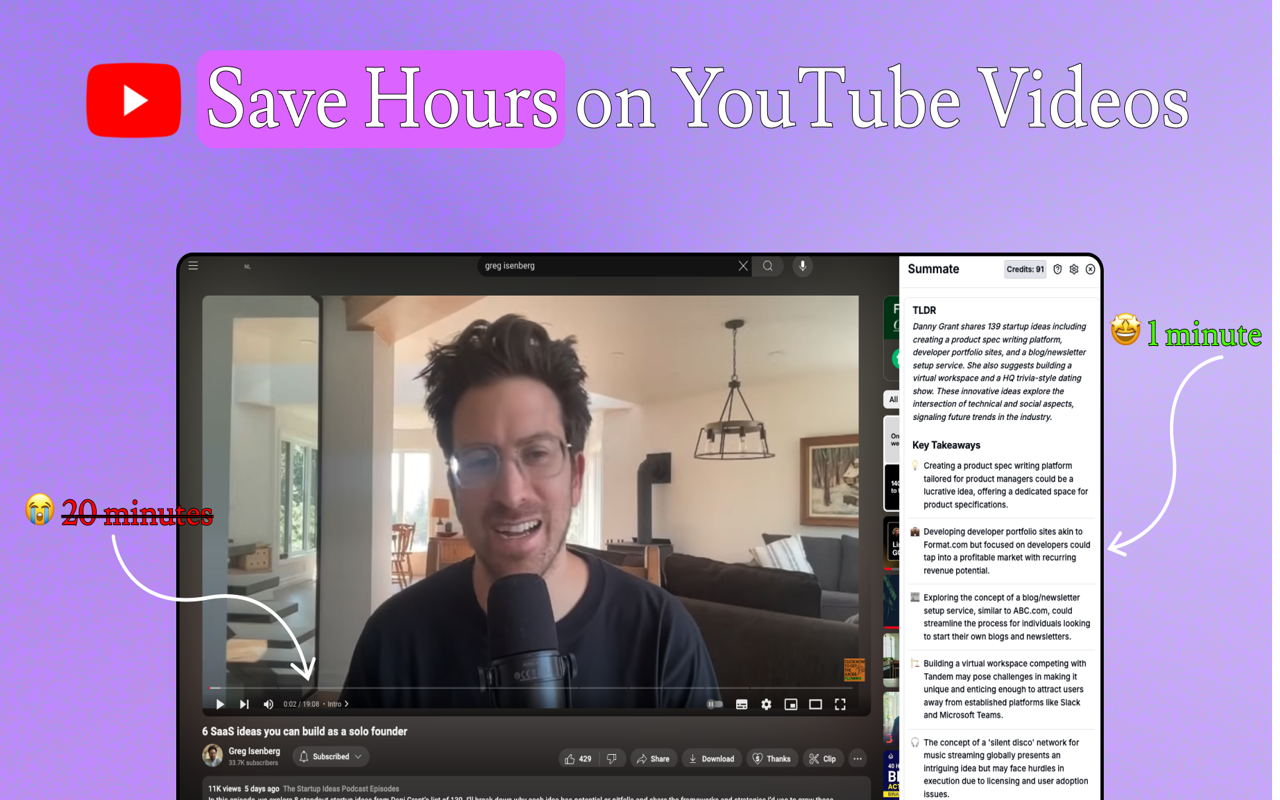Open The Startup Ideas Podcast Episodes link
The height and width of the screenshot is (800, 1280).
(x=341, y=789)
